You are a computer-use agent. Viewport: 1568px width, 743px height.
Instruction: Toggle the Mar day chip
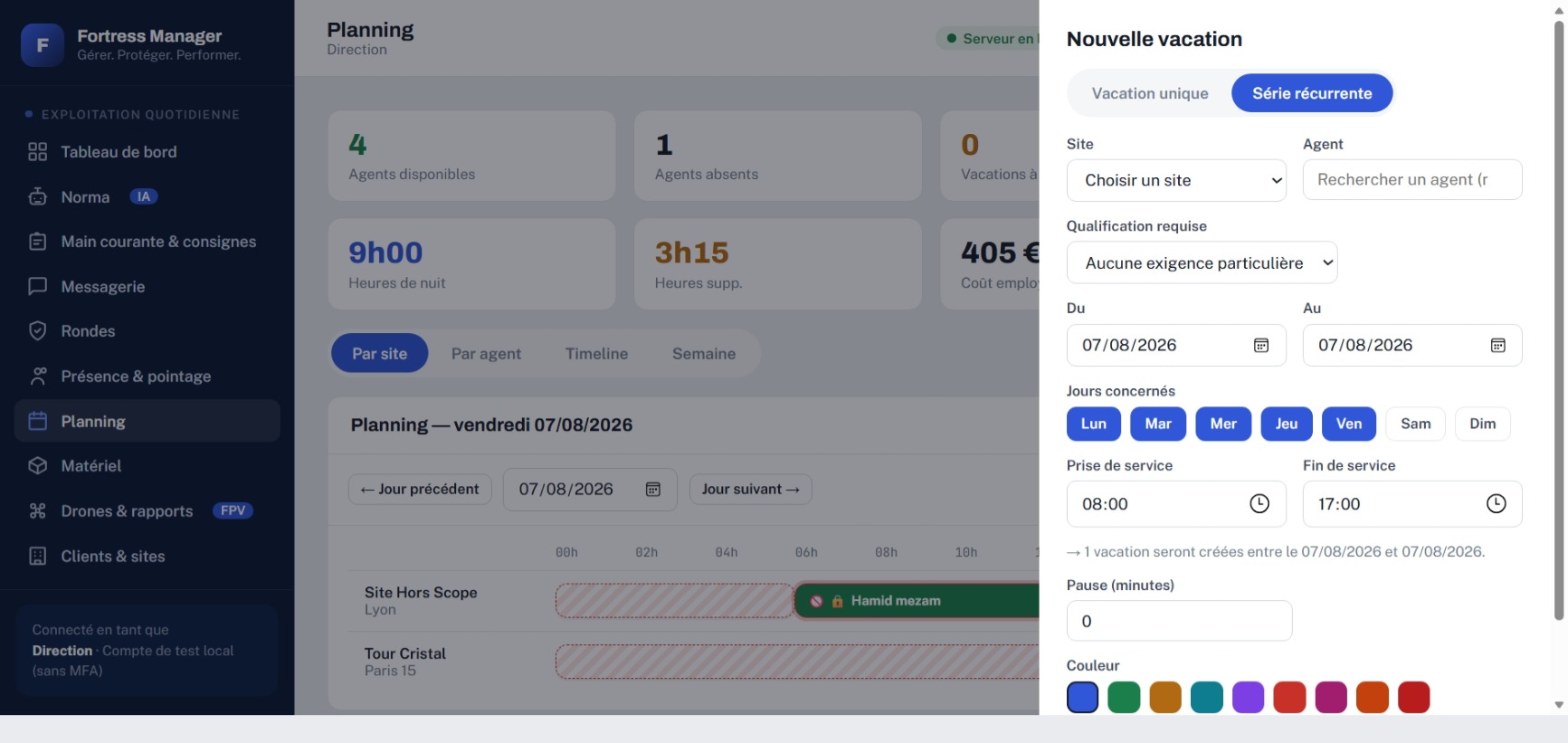(1158, 424)
